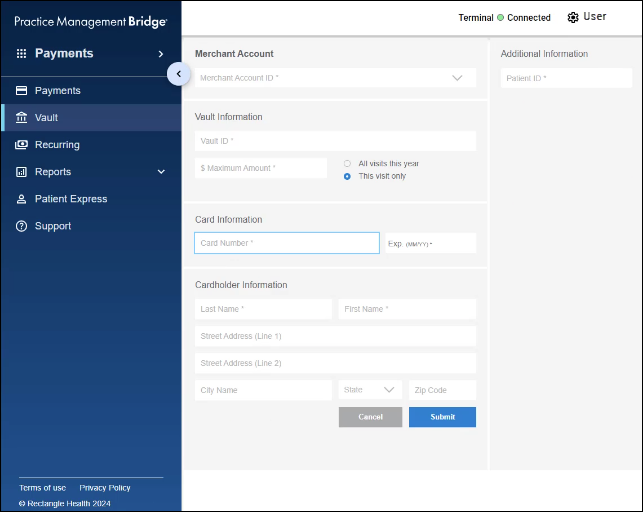Screen dimensions: 643x512
Task: Click the credit card icon for Payments
Action: pyautogui.click(x=21, y=91)
